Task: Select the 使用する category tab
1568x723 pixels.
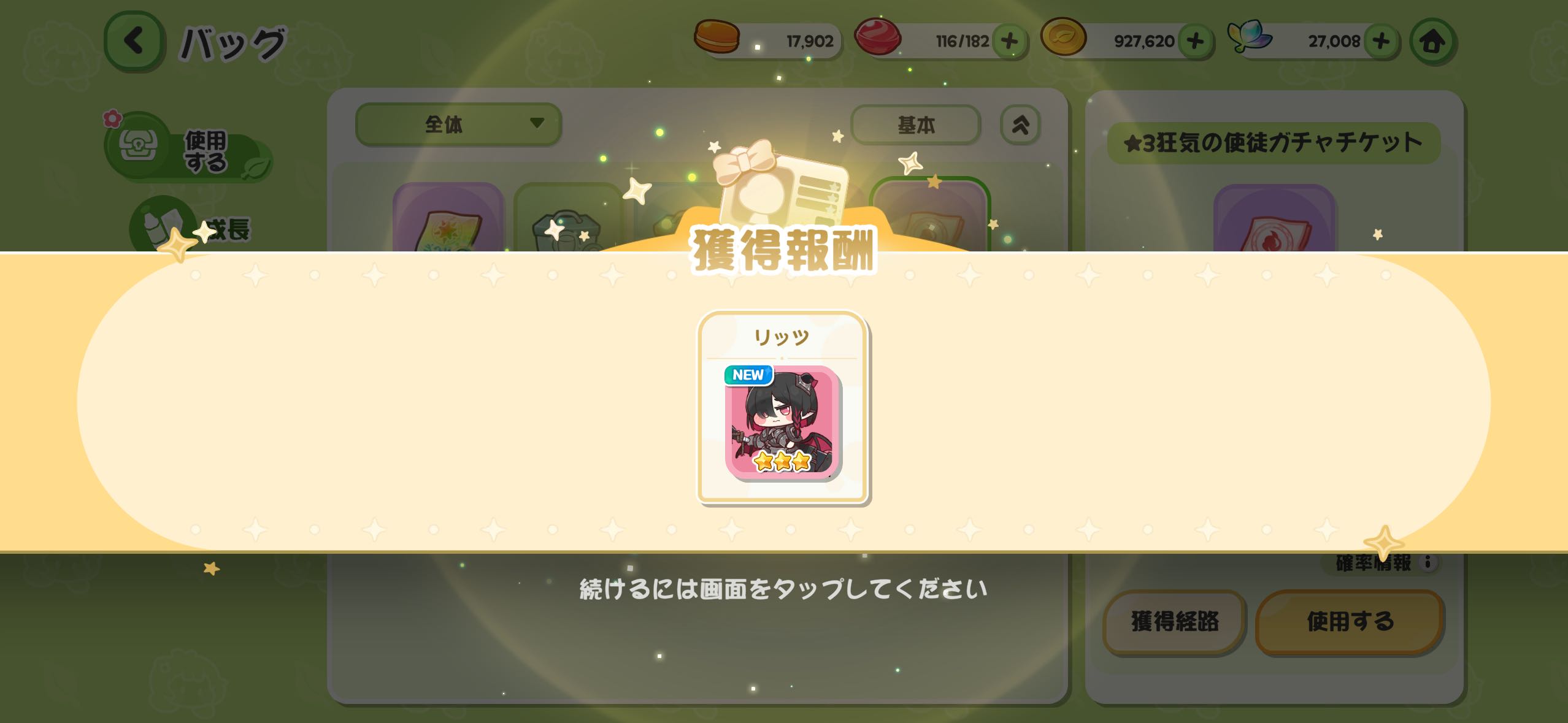Action: pyautogui.click(x=188, y=147)
